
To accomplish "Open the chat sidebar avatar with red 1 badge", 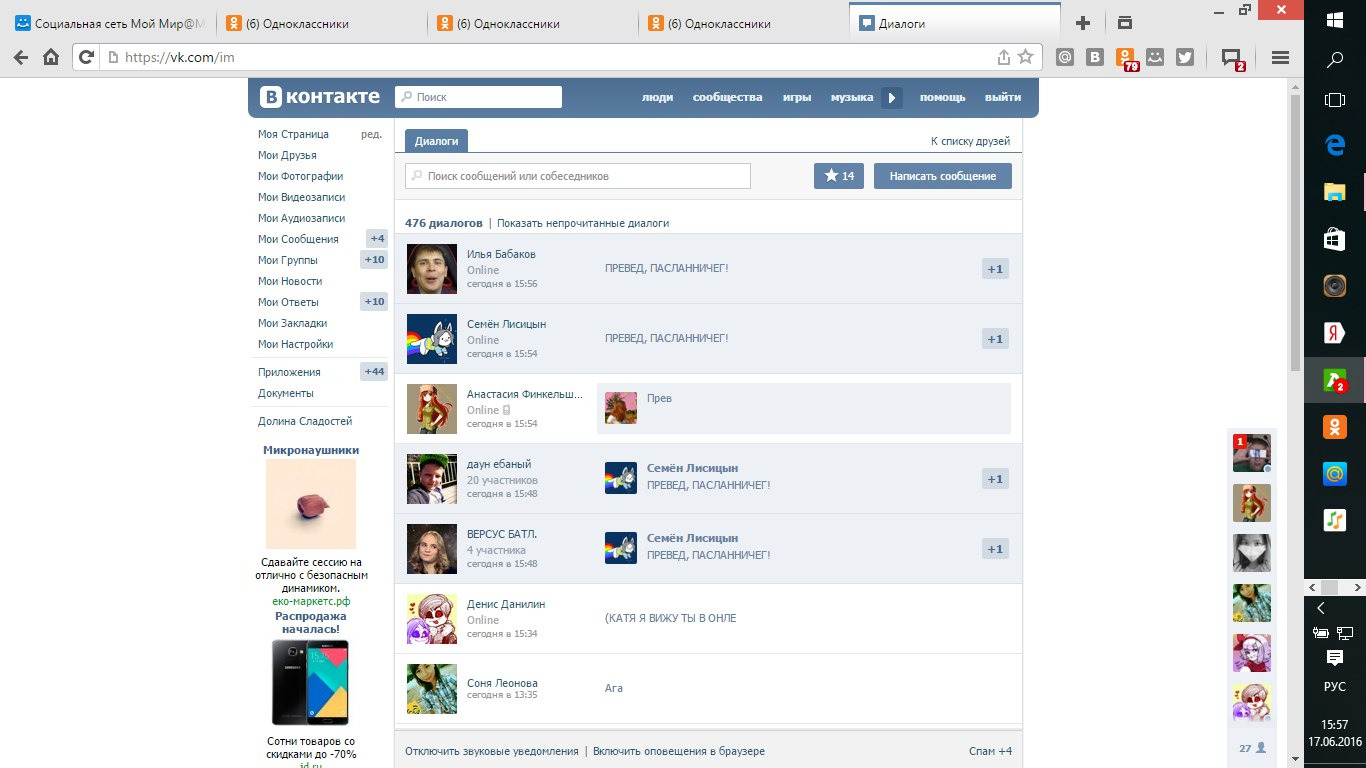I will (x=1251, y=453).
